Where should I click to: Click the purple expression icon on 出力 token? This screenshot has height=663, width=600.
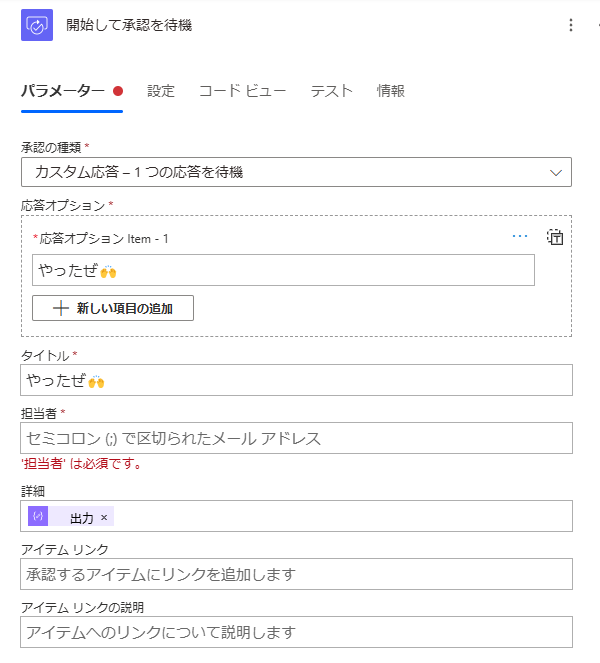pos(38,516)
